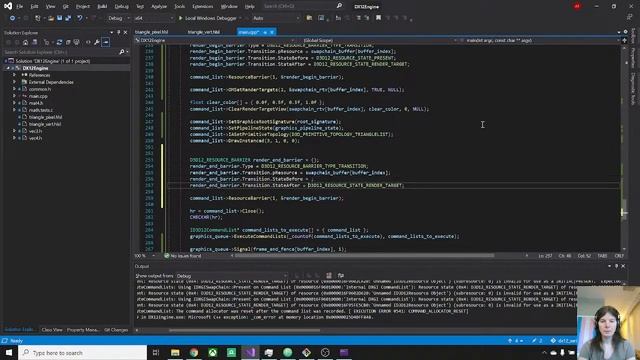
Task: Open the Debug menu
Action: pos(121,7)
